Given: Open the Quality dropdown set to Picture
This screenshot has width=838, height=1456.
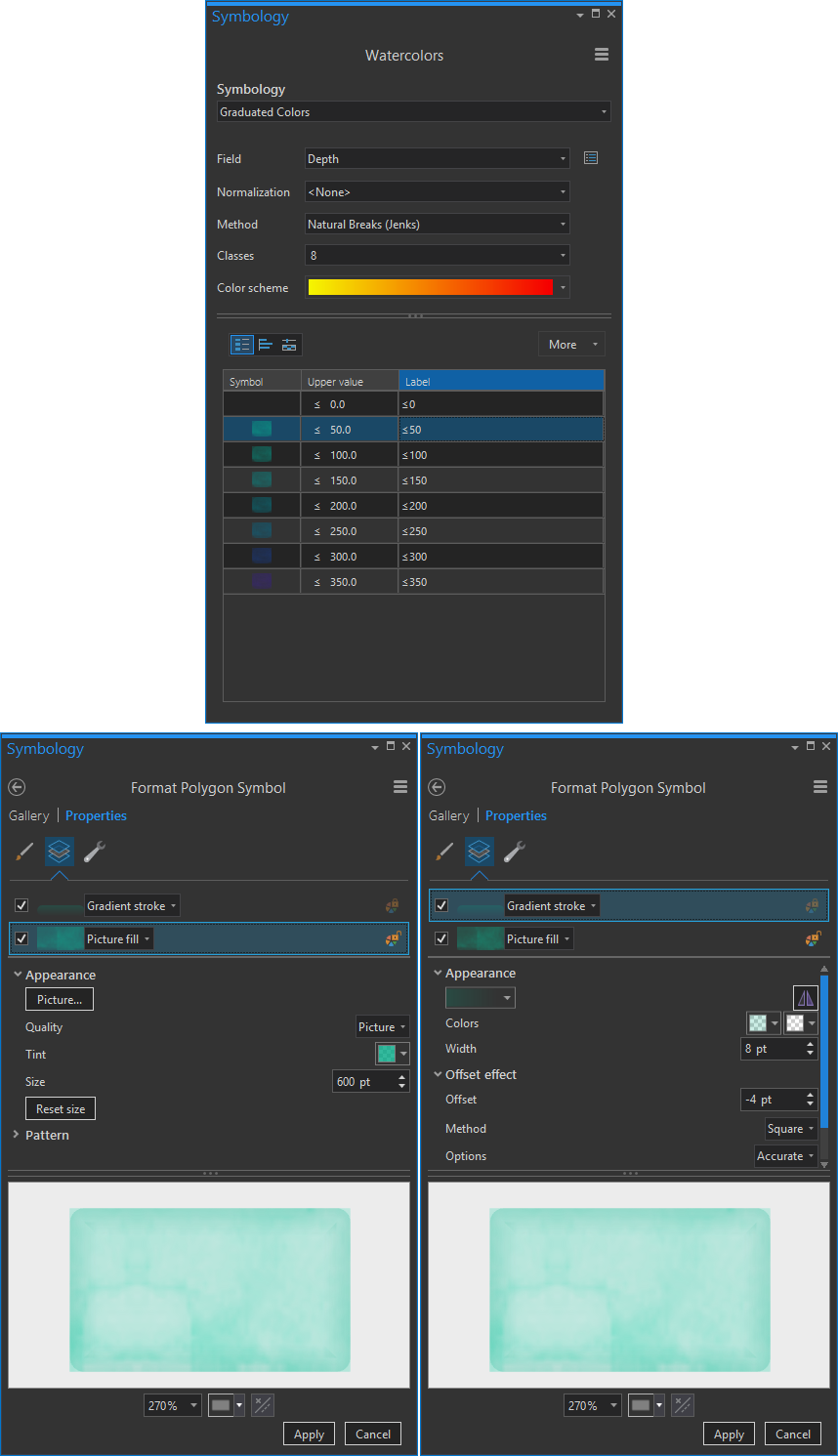Looking at the screenshot, I should 382,1026.
